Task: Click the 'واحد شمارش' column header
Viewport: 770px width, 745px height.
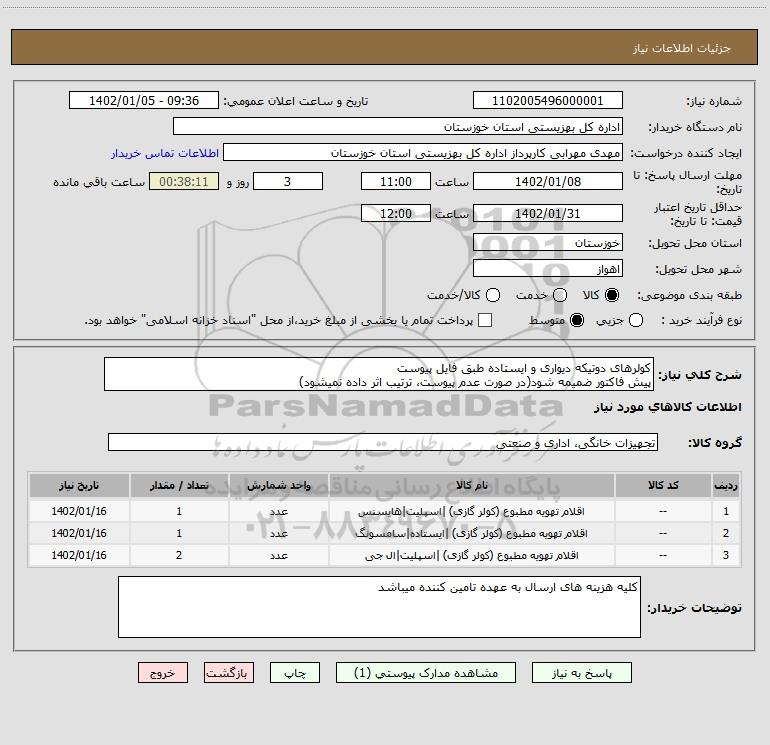Action: [278, 486]
